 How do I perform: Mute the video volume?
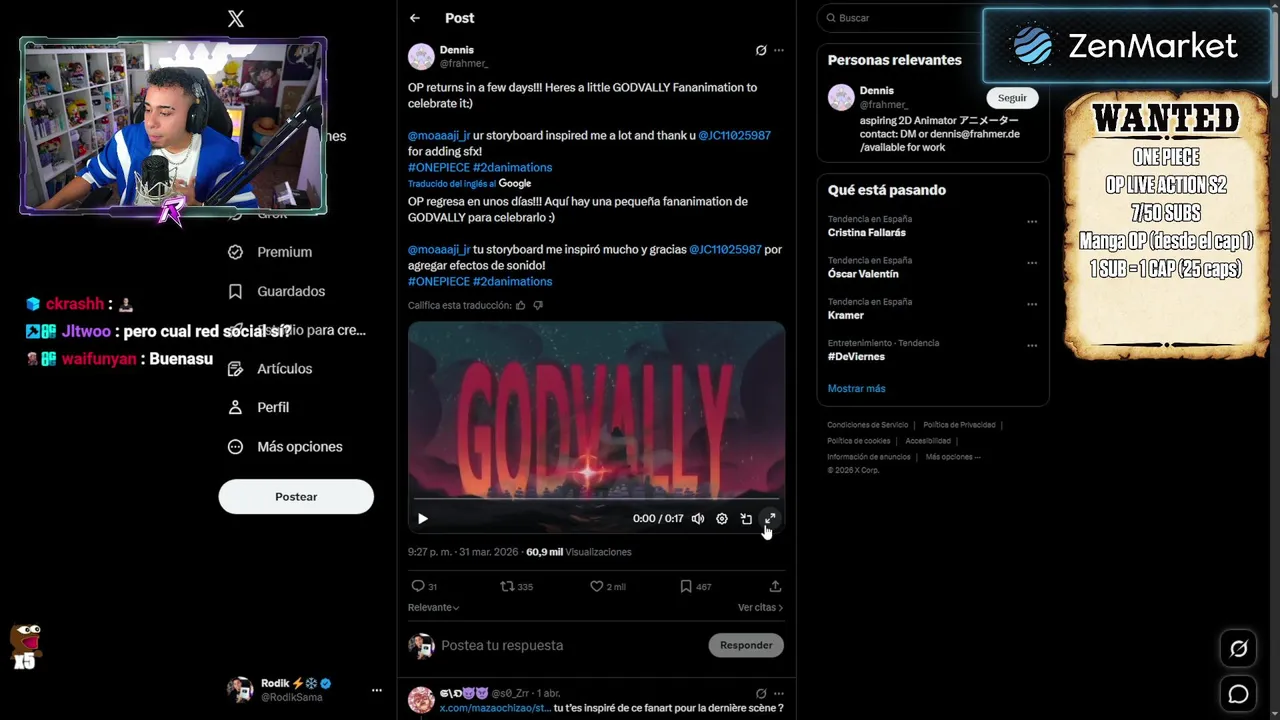698,519
